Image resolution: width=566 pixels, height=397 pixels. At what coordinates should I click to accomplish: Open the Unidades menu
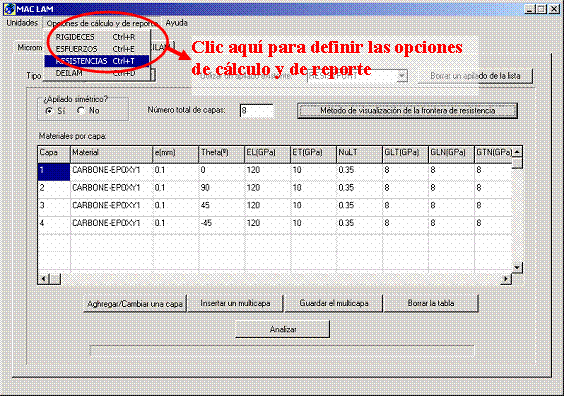pyautogui.click(x=22, y=23)
